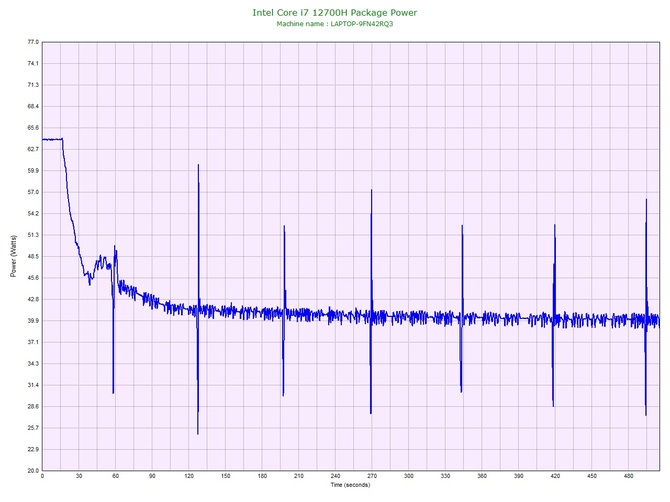Click the 270 second time axis label

372,476
